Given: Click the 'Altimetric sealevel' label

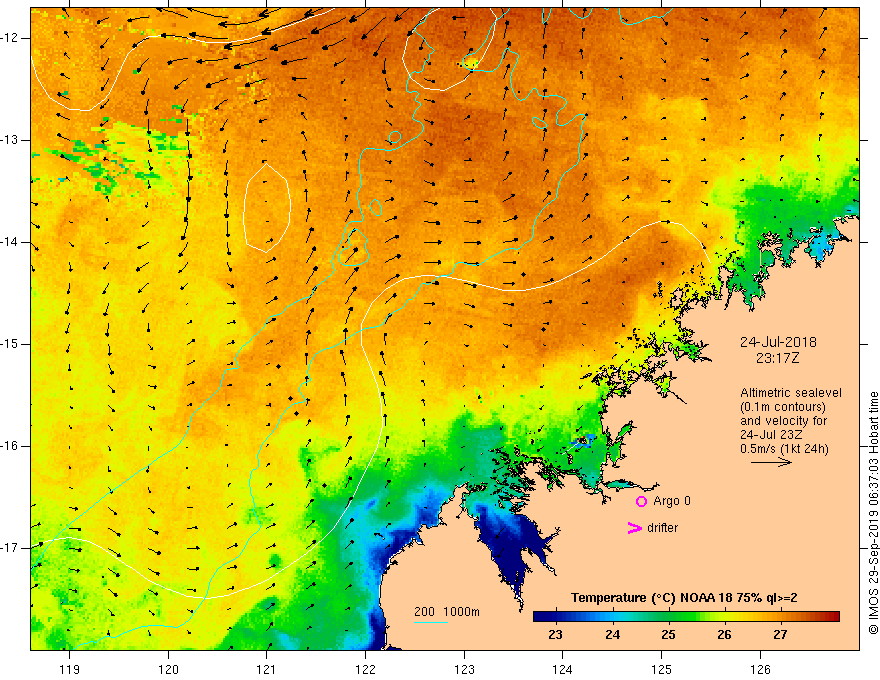Looking at the screenshot, I should [791, 393].
